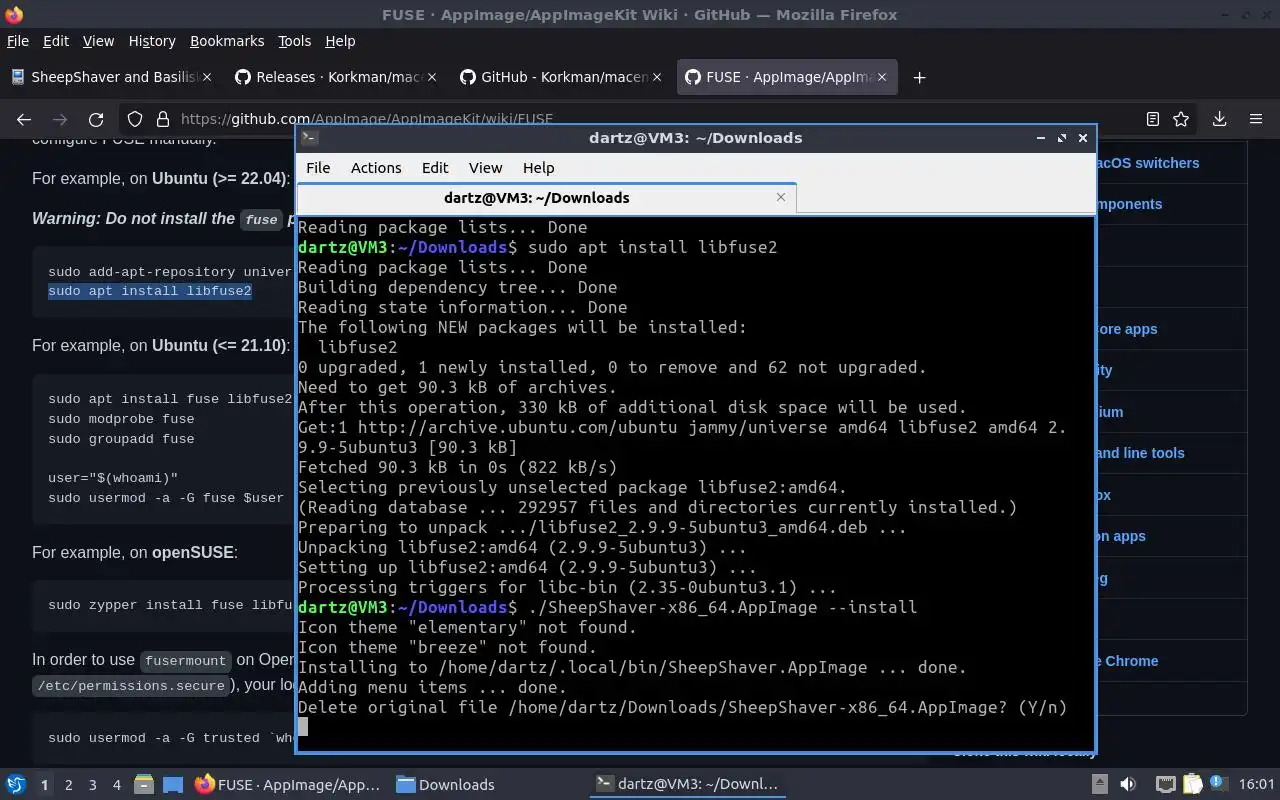
Task: Open the terminal Edit menu
Action: [435, 168]
